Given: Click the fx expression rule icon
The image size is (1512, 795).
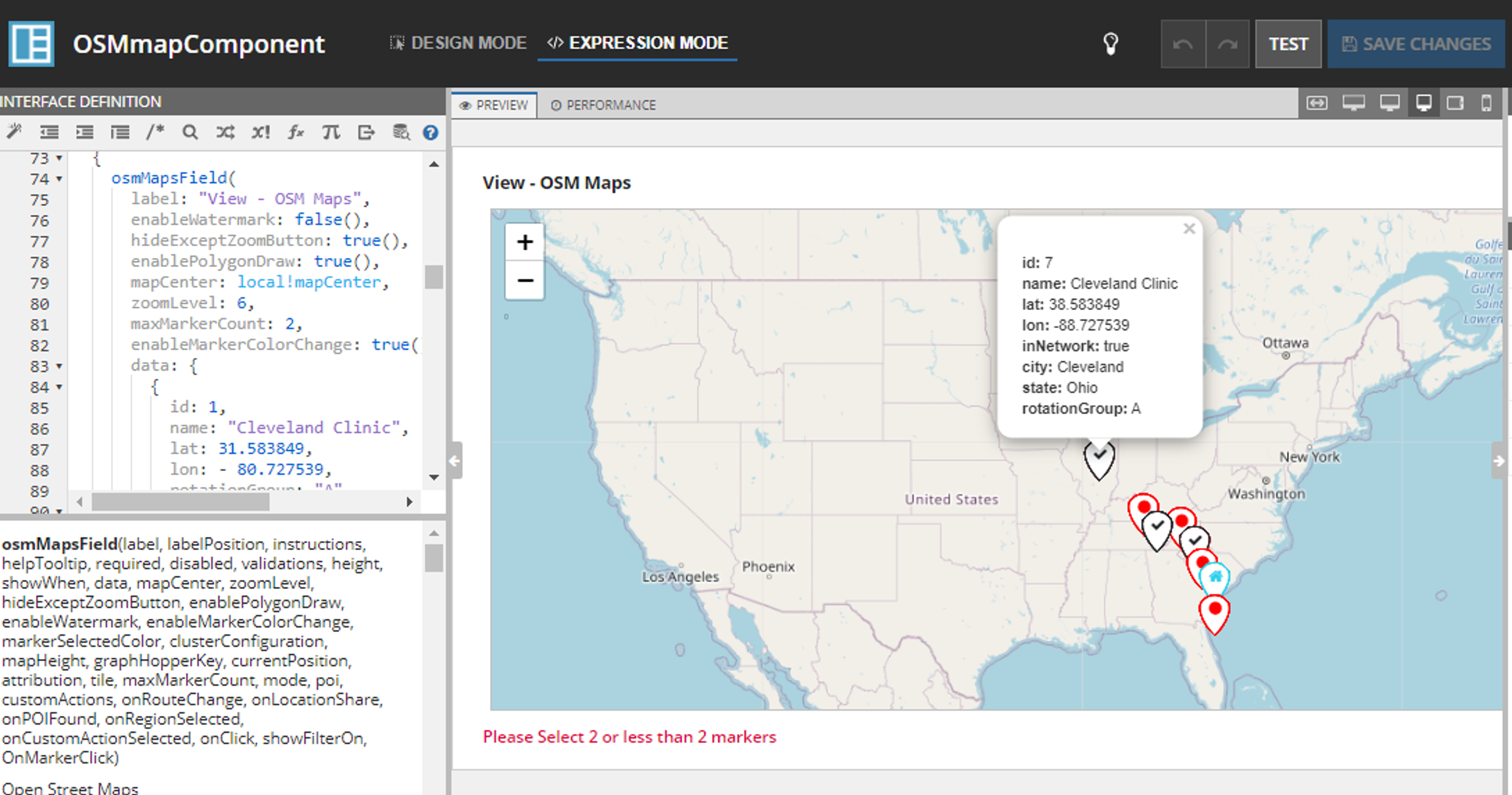Looking at the screenshot, I should (x=295, y=132).
